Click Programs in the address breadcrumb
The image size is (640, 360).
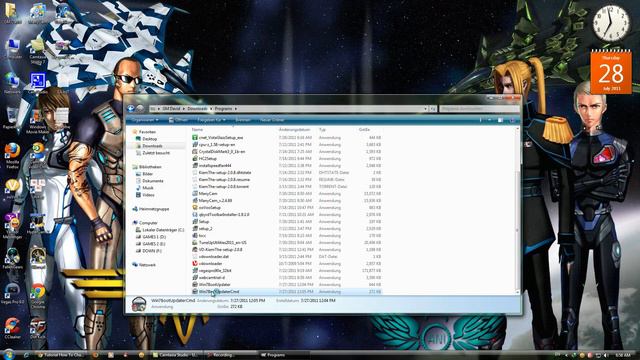click(x=223, y=109)
